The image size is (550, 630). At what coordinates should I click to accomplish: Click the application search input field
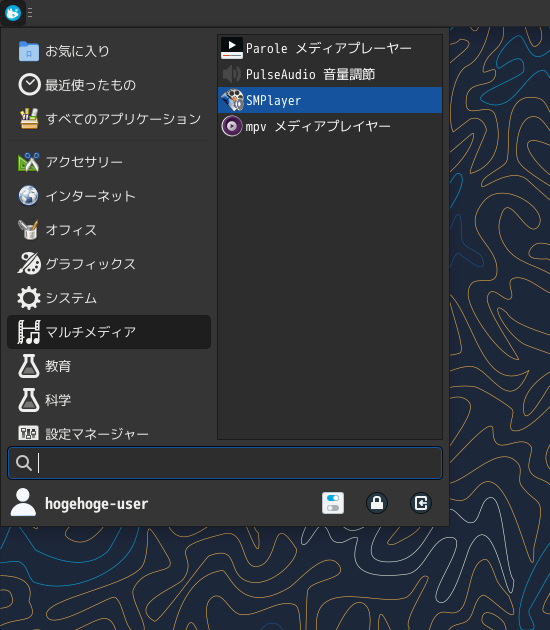point(225,463)
